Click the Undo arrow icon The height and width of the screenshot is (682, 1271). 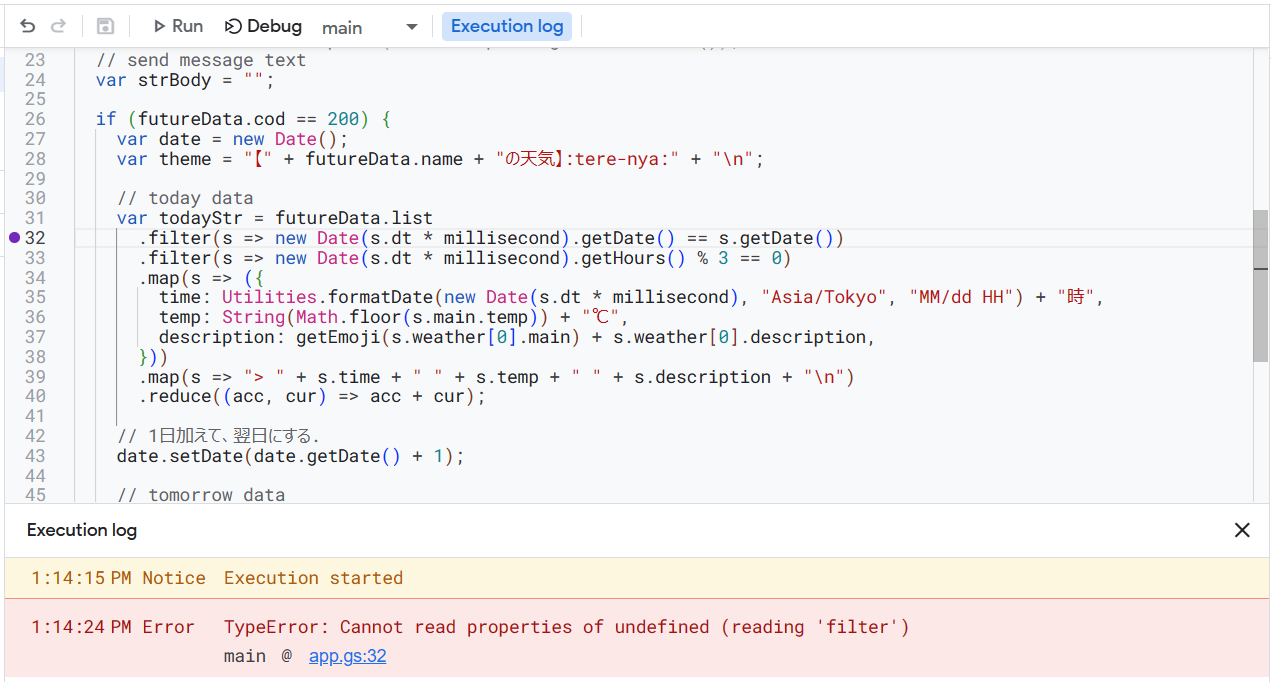click(27, 27)
